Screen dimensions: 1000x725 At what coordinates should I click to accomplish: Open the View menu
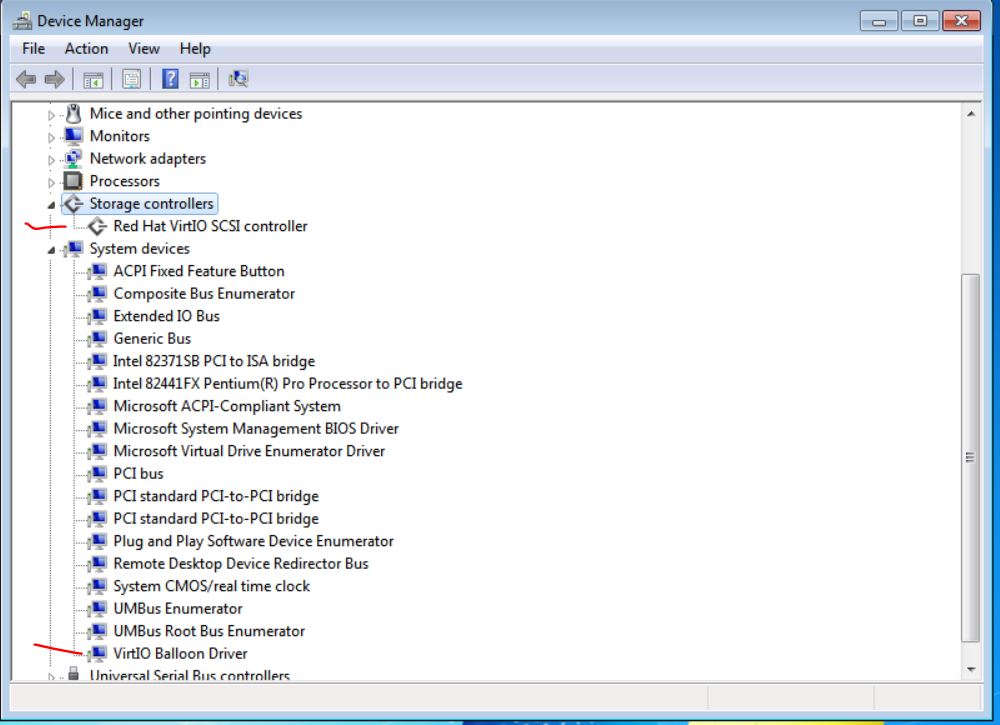[143, 48]
